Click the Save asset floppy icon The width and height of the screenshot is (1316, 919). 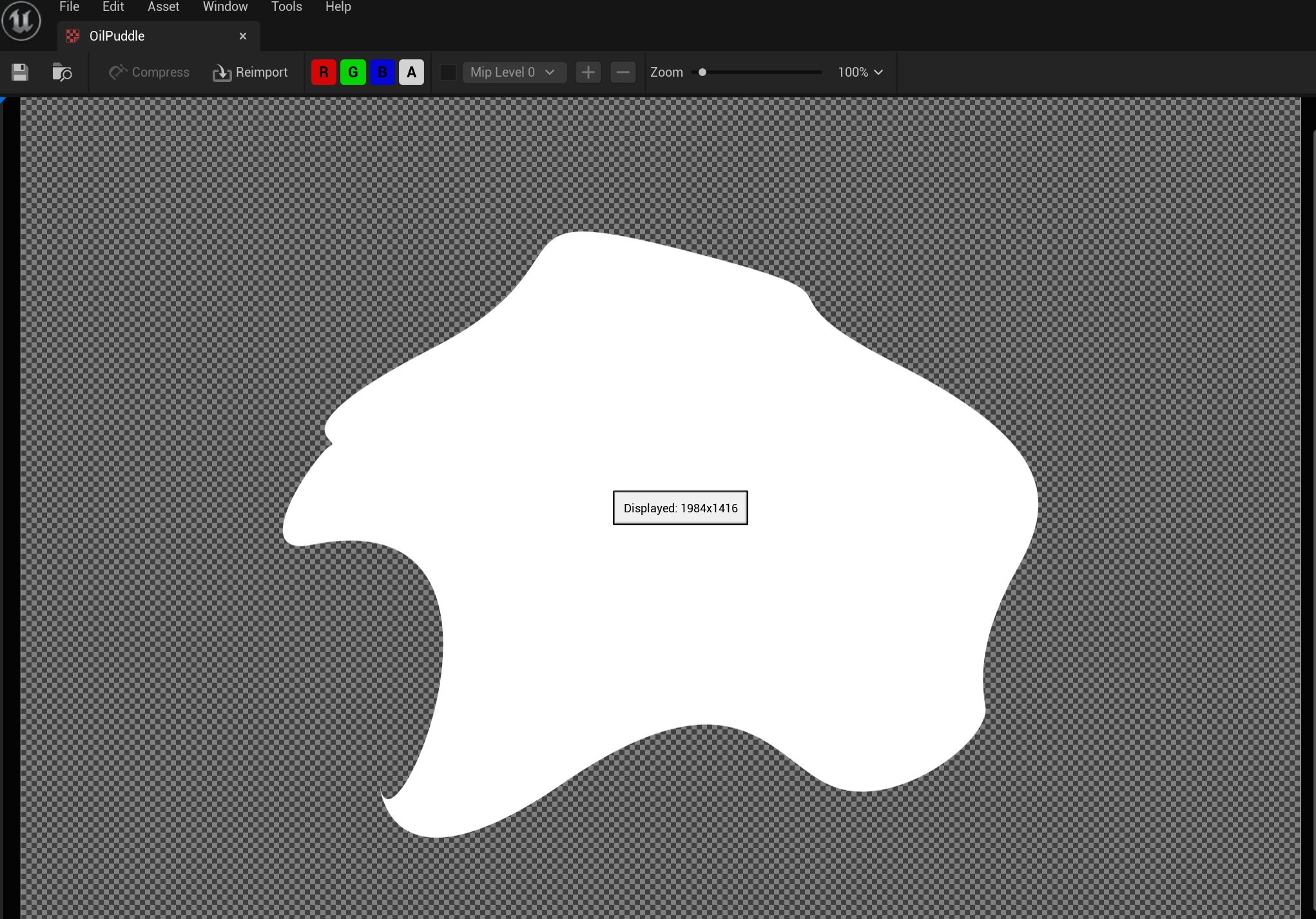pos(20,72)
